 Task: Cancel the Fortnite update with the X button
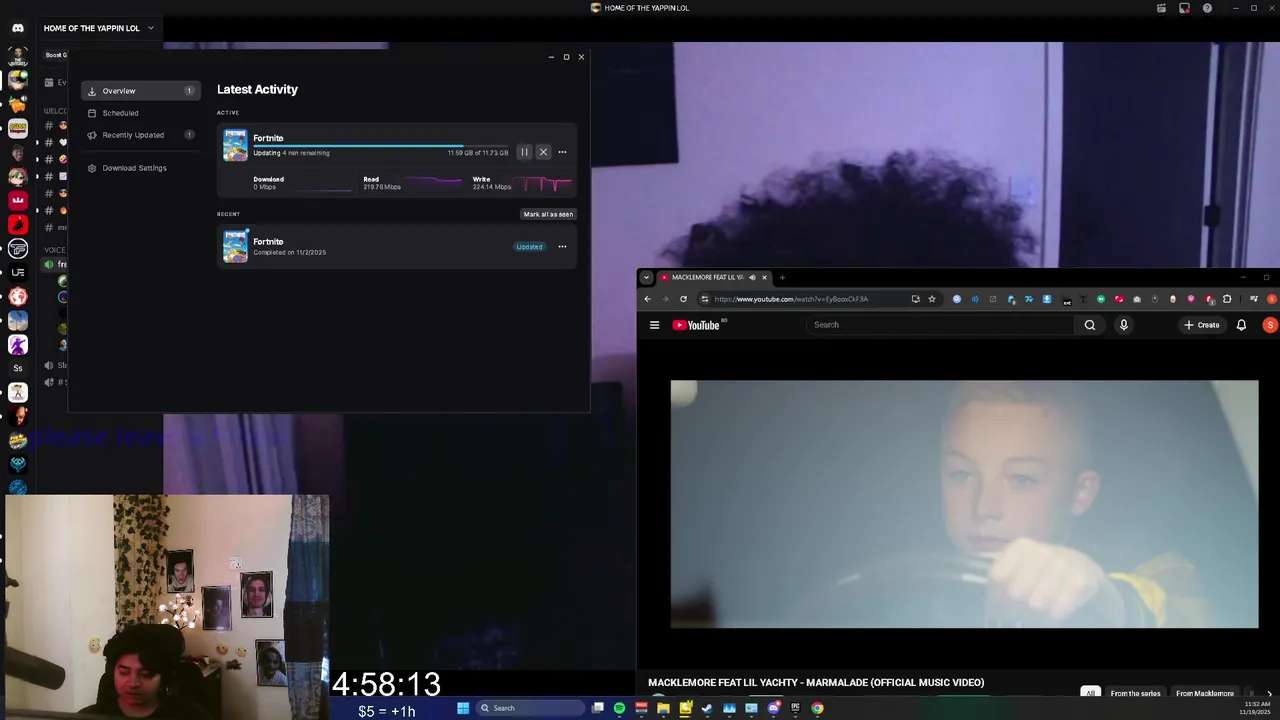coord(543,152)
